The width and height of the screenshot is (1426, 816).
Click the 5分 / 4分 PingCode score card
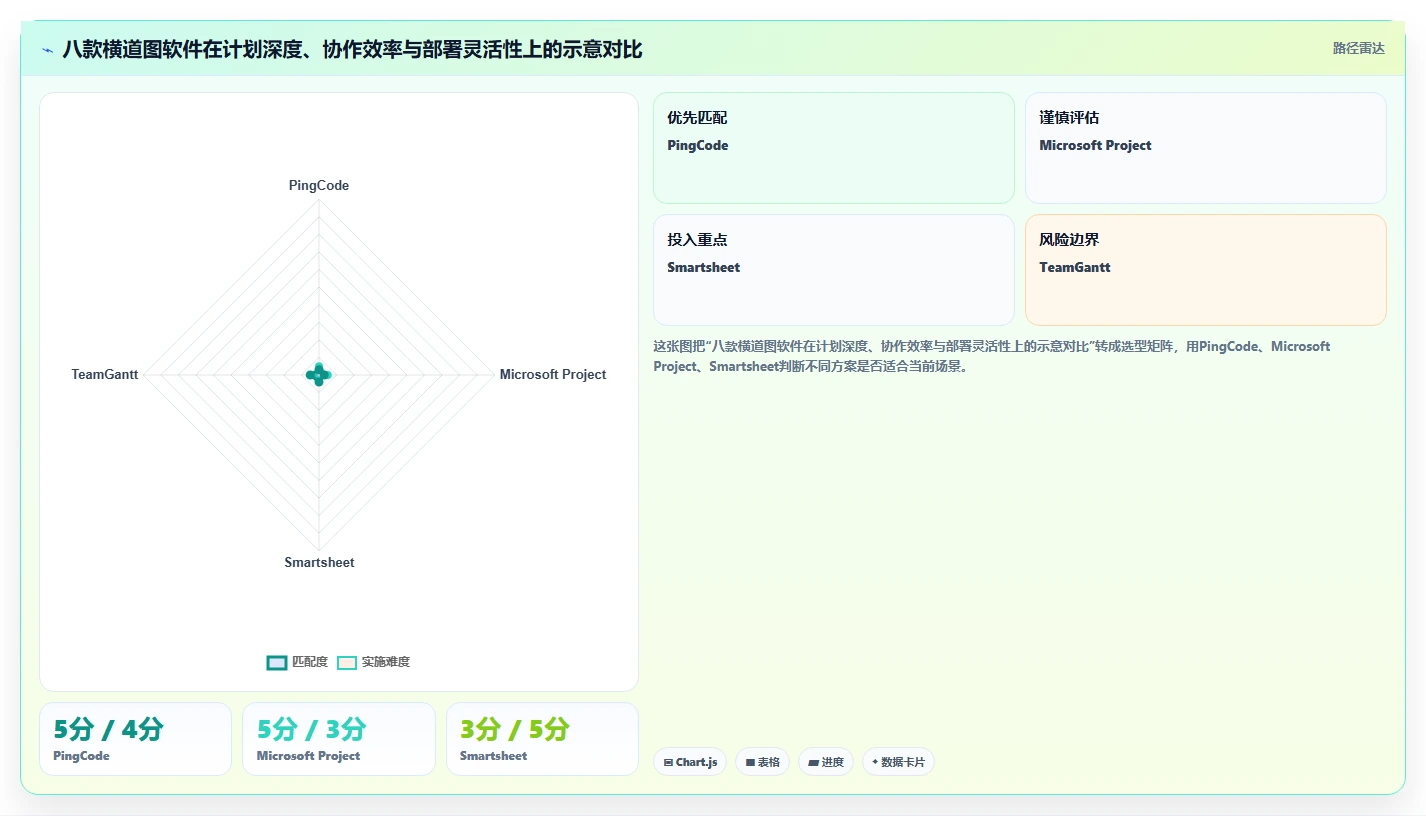[x=135, y=739]
